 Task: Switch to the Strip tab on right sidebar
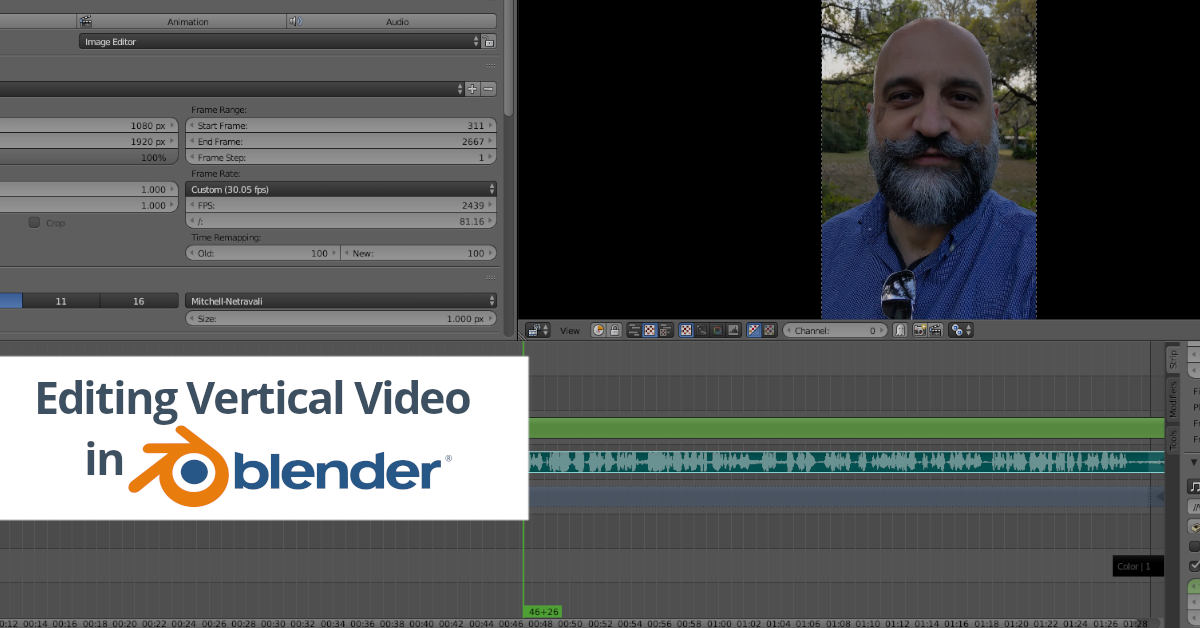tap(1172, 360)
